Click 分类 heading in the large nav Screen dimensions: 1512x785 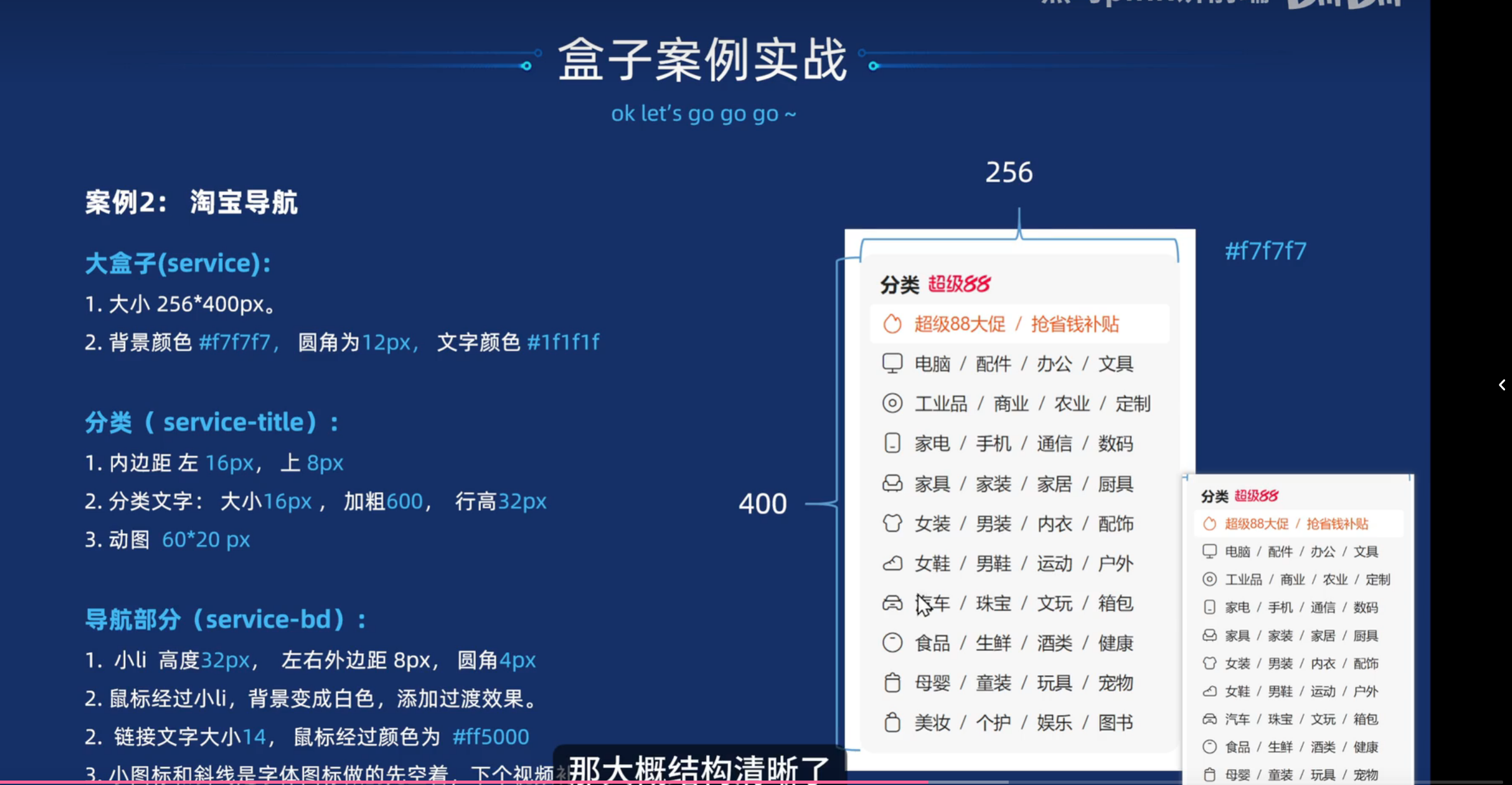(x=899, y=285)
